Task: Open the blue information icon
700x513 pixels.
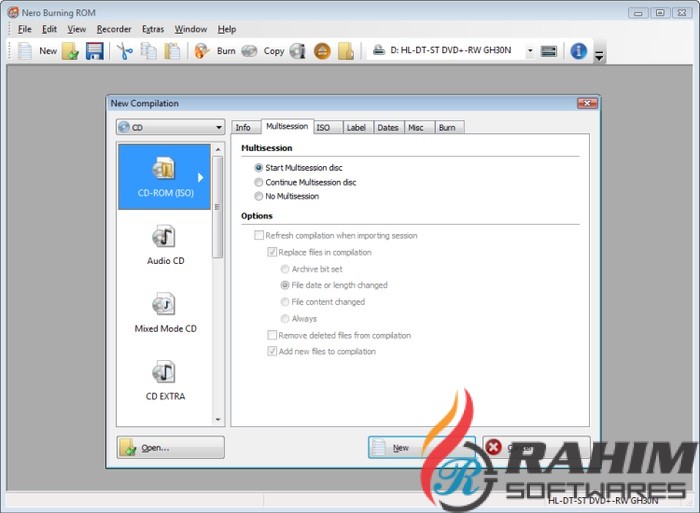Action: coord(579,51)
